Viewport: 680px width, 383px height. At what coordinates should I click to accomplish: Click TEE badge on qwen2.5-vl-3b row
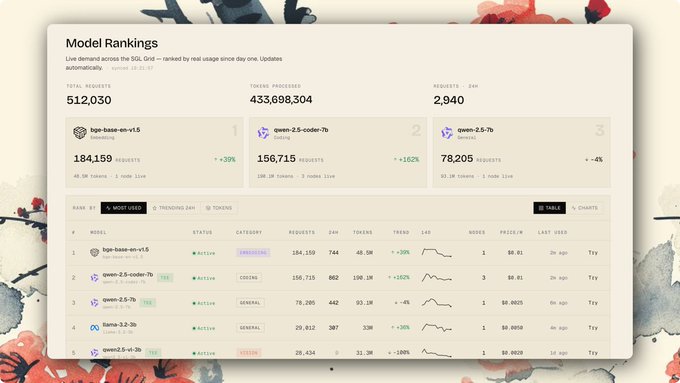pyautogui.click(x=153, y=353)
